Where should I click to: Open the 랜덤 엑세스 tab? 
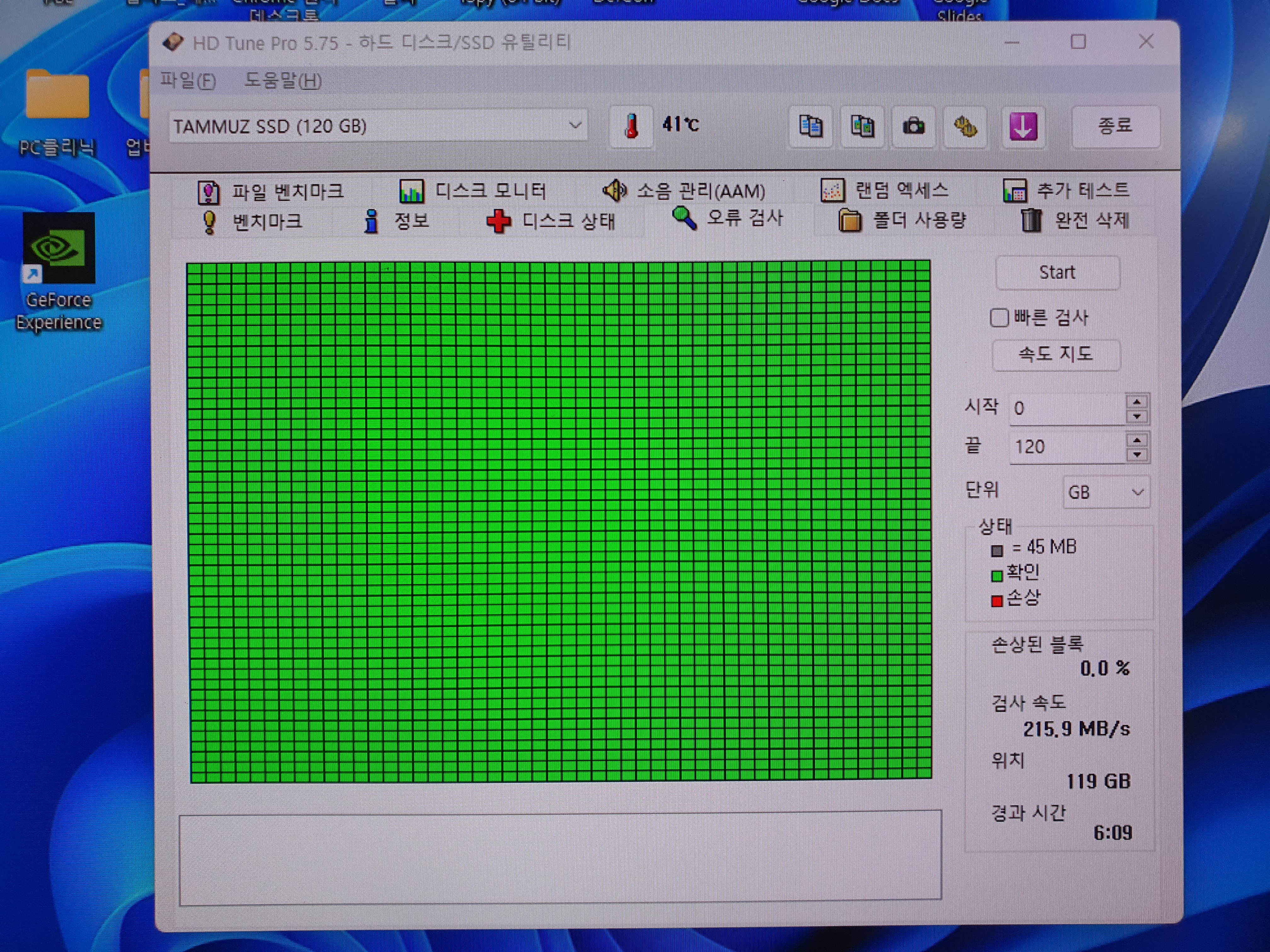[884, 190]
